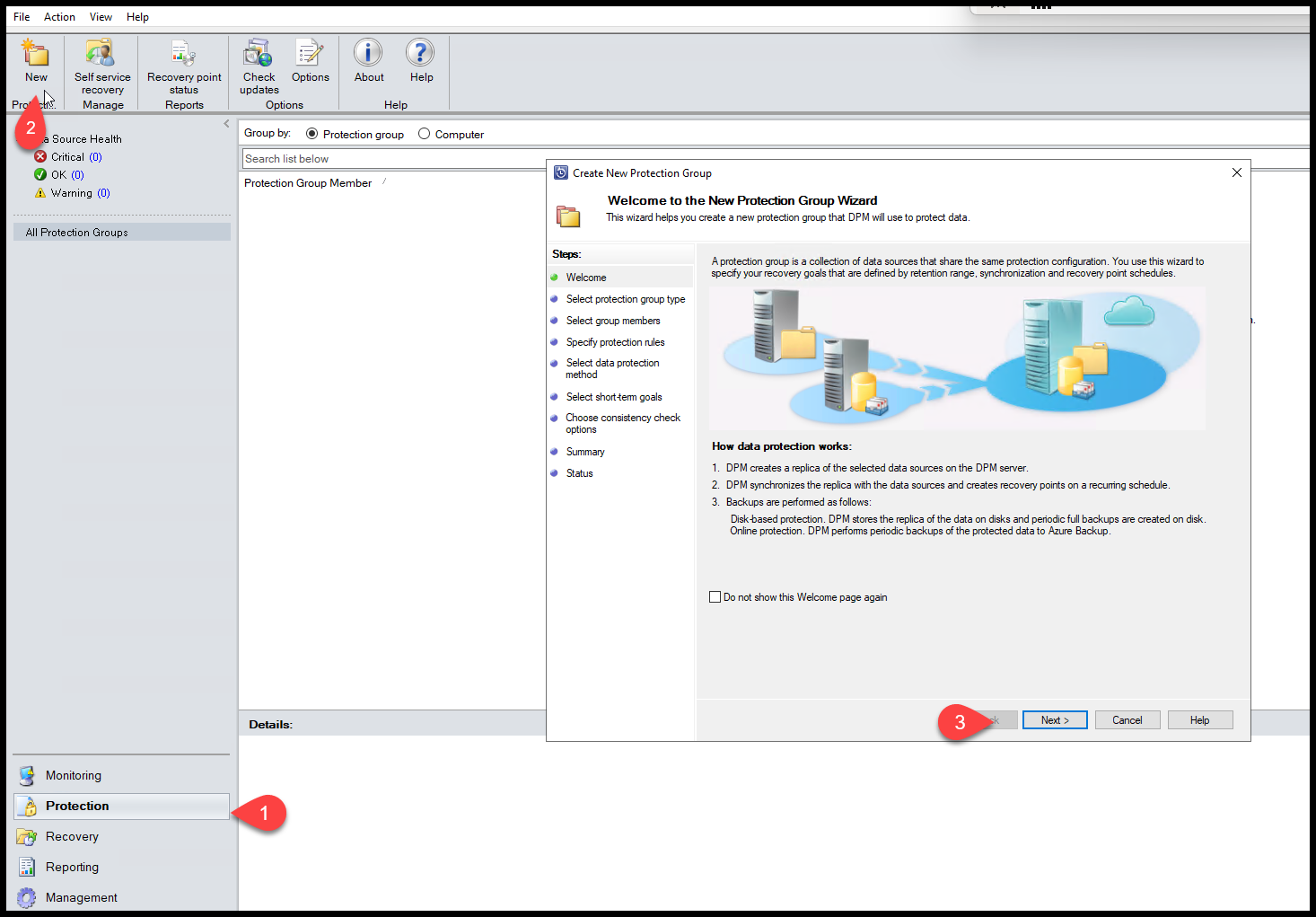Open the Options toolbar icon

coord(310,53)
